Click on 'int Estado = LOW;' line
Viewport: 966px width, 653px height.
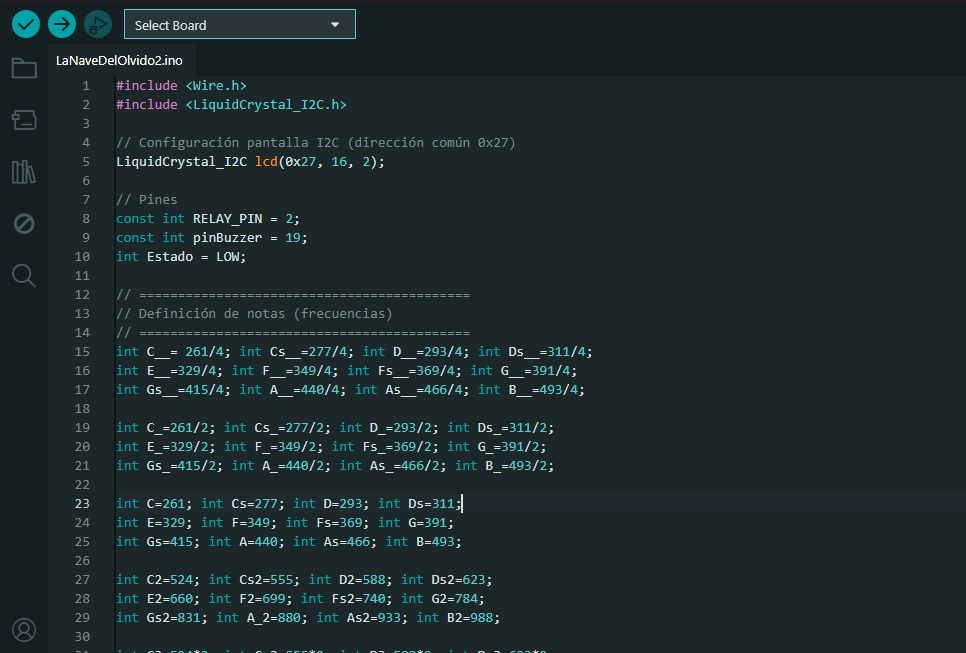tap(181, 257)
